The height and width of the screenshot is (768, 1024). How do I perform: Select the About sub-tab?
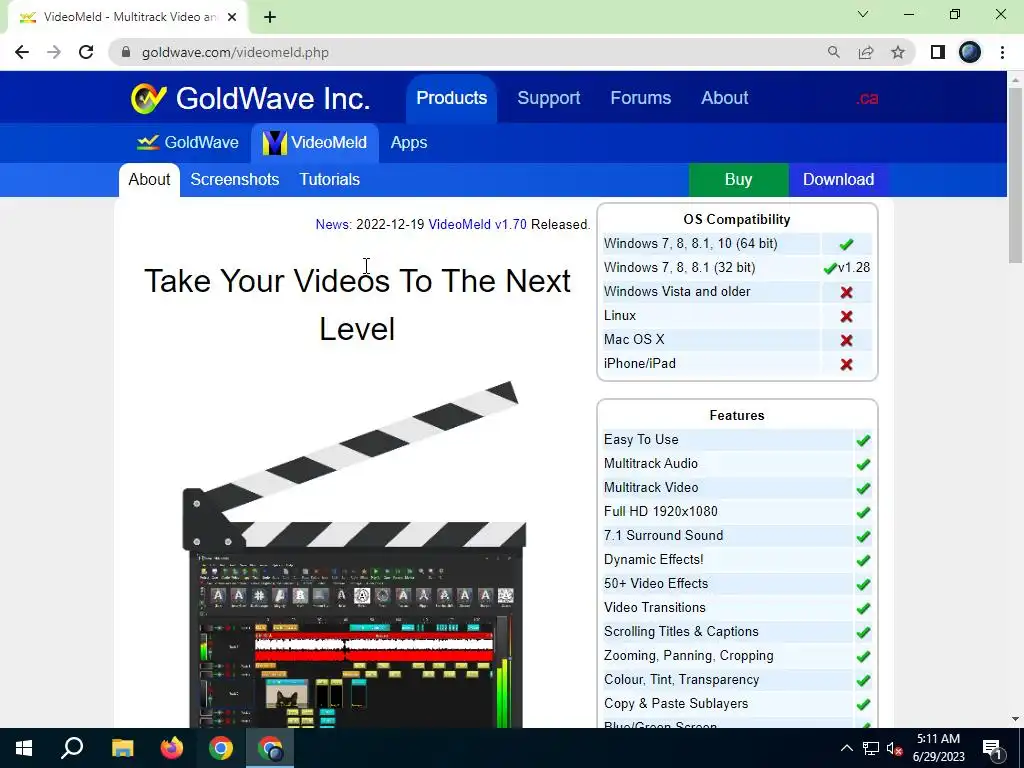click(x=149, y=180)
